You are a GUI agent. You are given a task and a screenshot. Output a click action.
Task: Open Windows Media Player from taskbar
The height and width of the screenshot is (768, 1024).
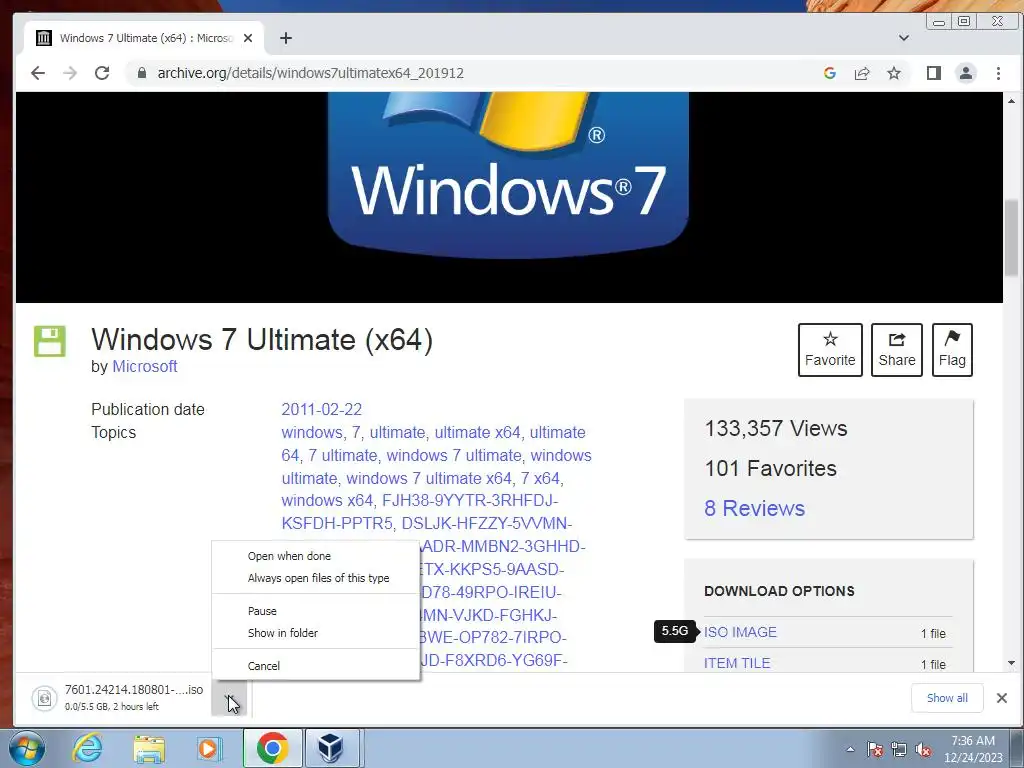[209, 748]
